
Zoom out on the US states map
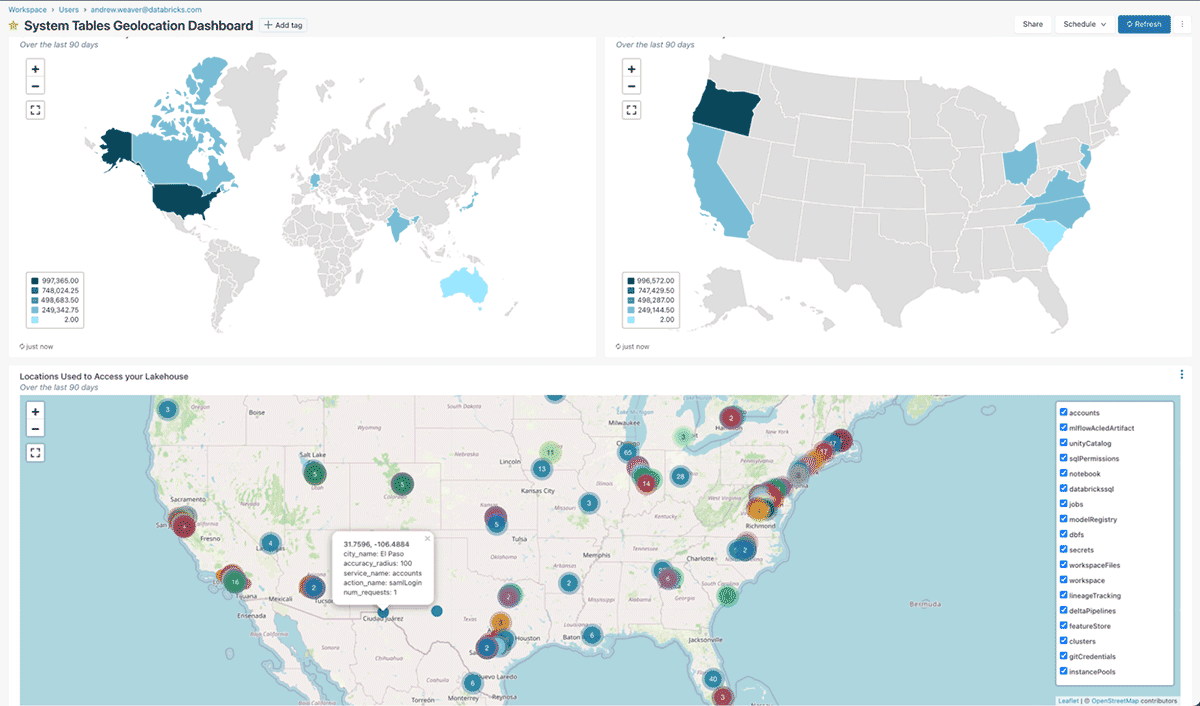point(631,87)
